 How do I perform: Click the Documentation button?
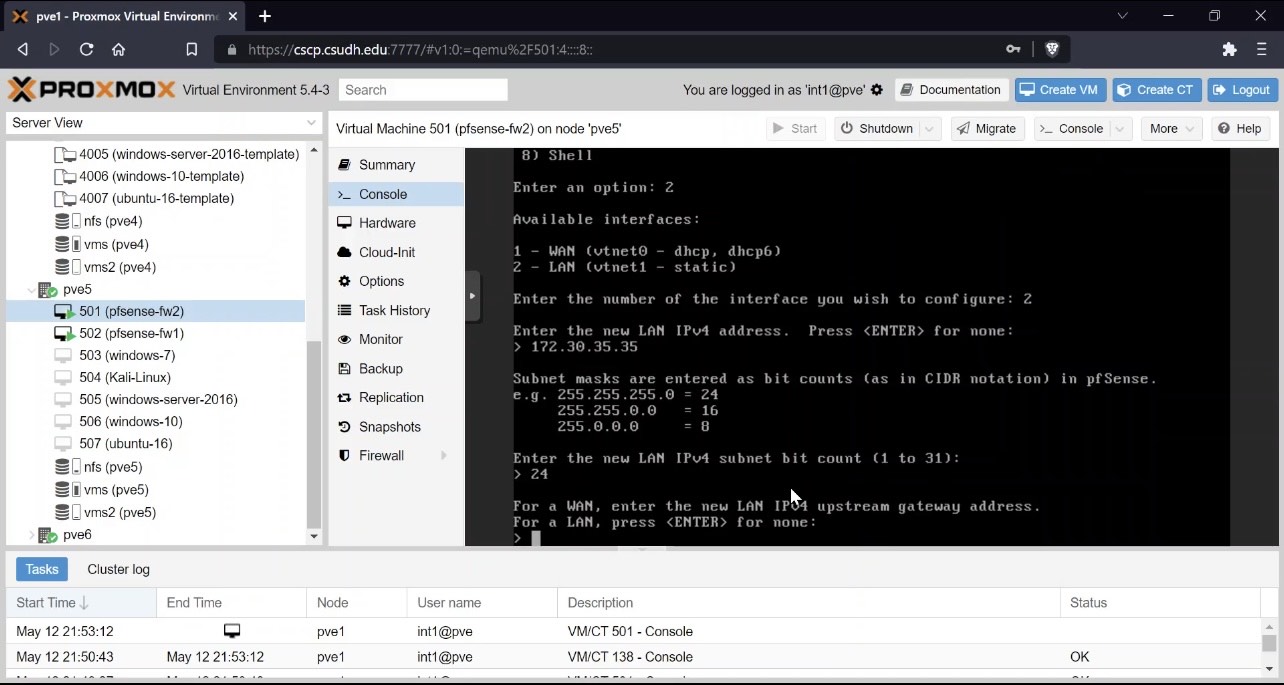(950, 90)
